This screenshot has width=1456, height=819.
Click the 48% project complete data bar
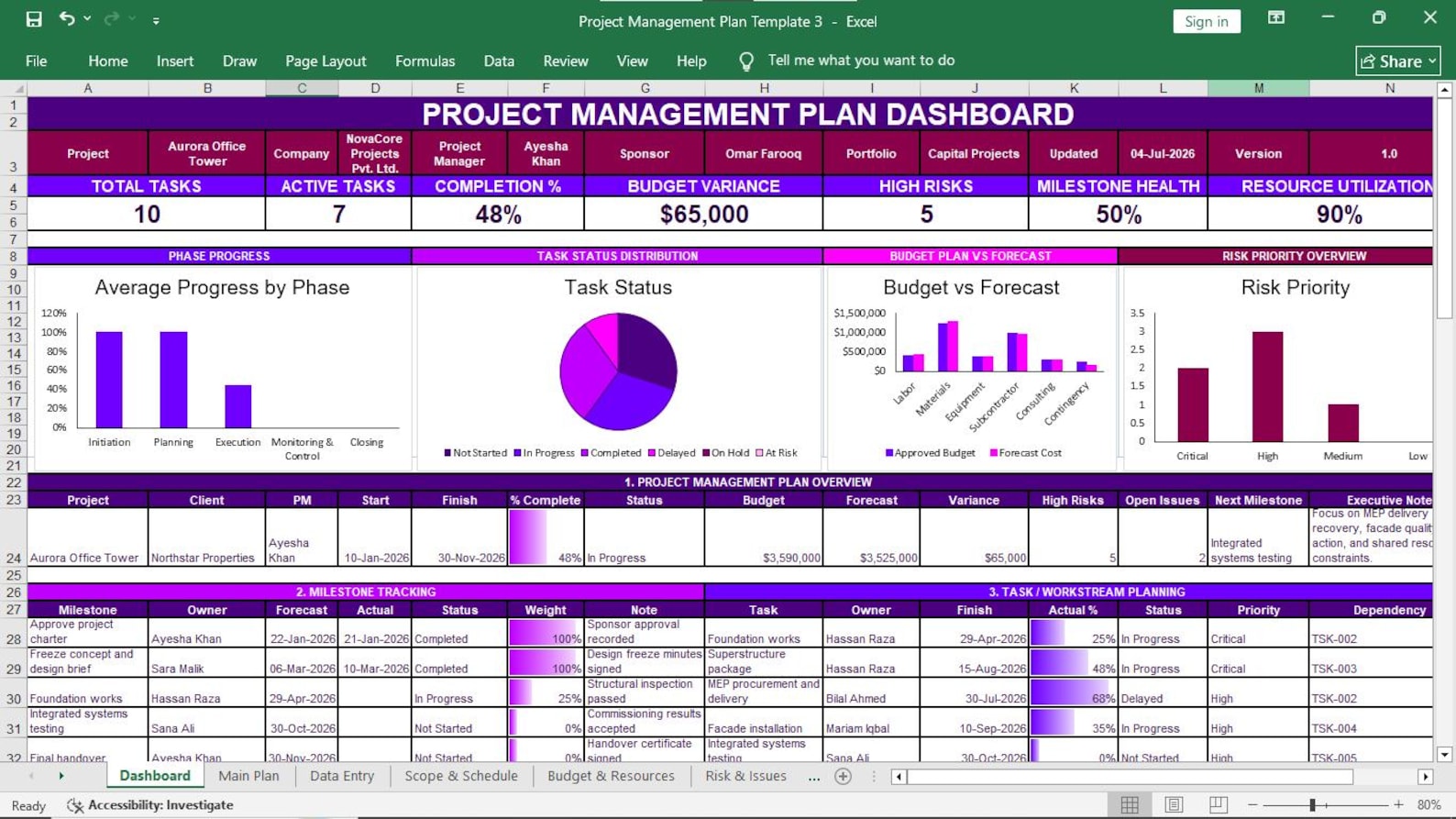click(546, 537)
